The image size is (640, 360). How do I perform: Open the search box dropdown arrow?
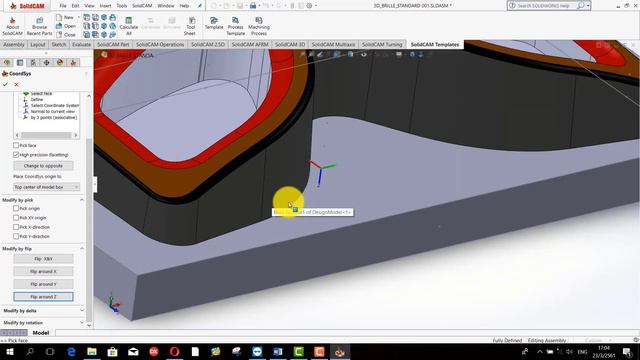click(588, 6)
